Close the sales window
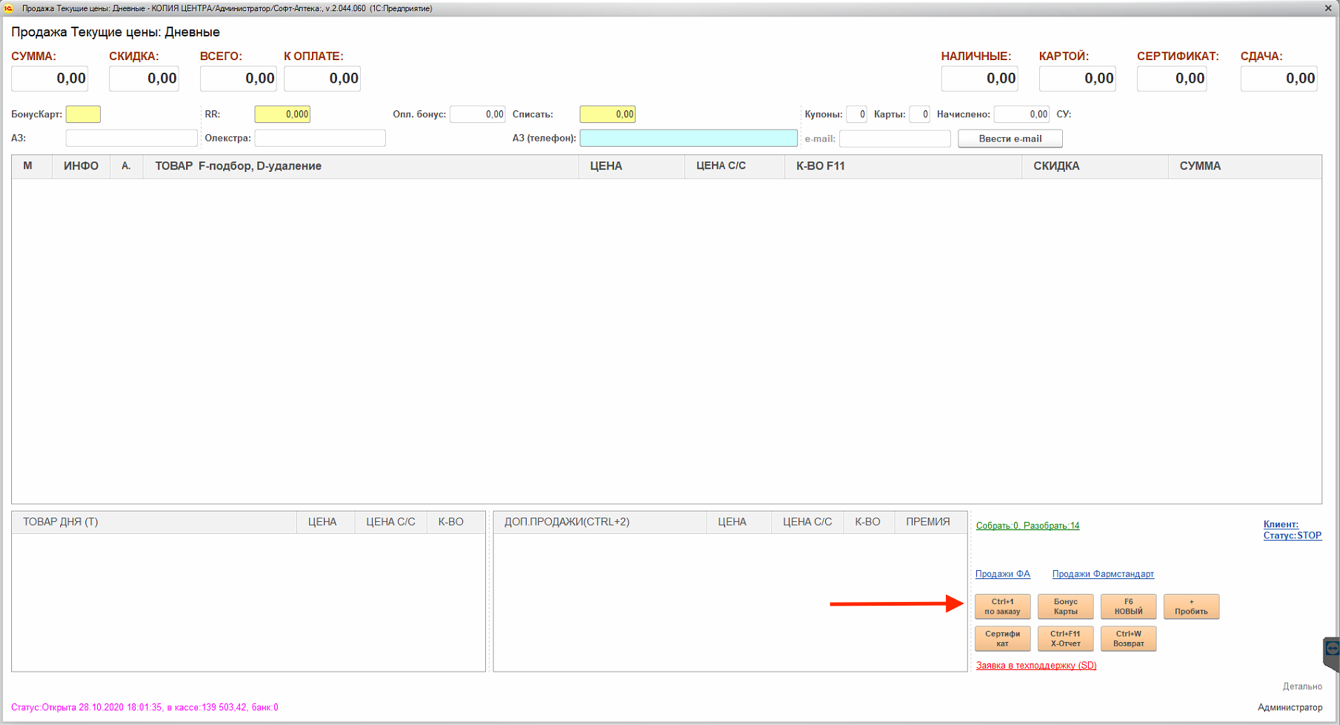Screen dimensions: 1340x725 1327,8
